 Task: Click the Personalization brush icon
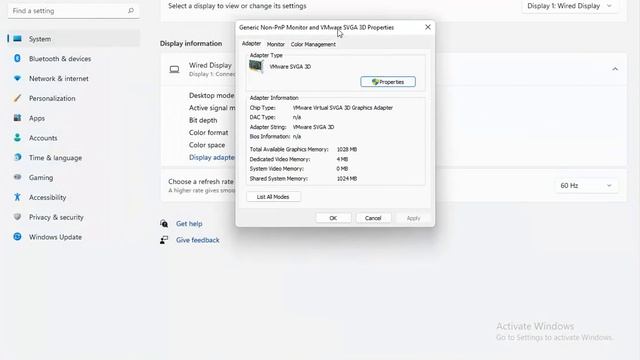tap(17, 98)
